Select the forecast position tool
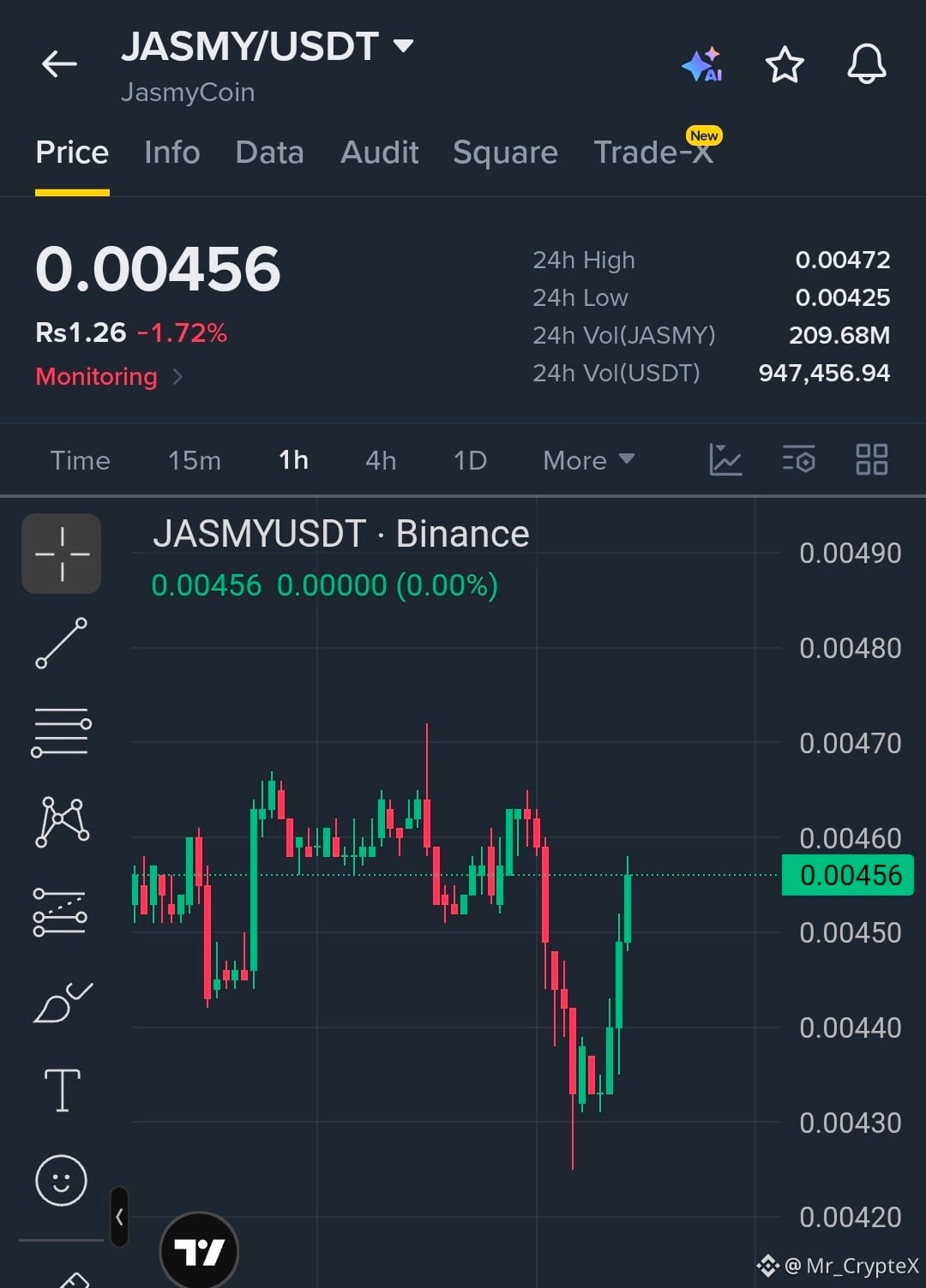 (60, 912)
